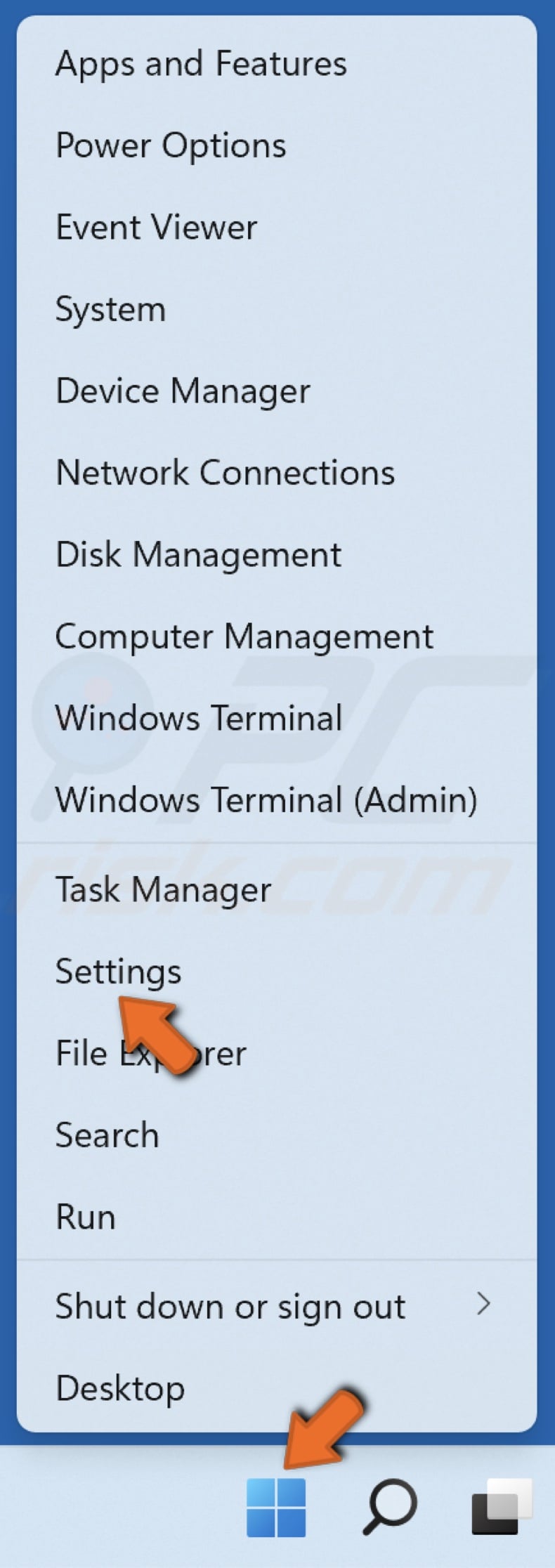Open Settings as the arrow indicates
This screenshot has height=1568, width=555.
(118, 971)
